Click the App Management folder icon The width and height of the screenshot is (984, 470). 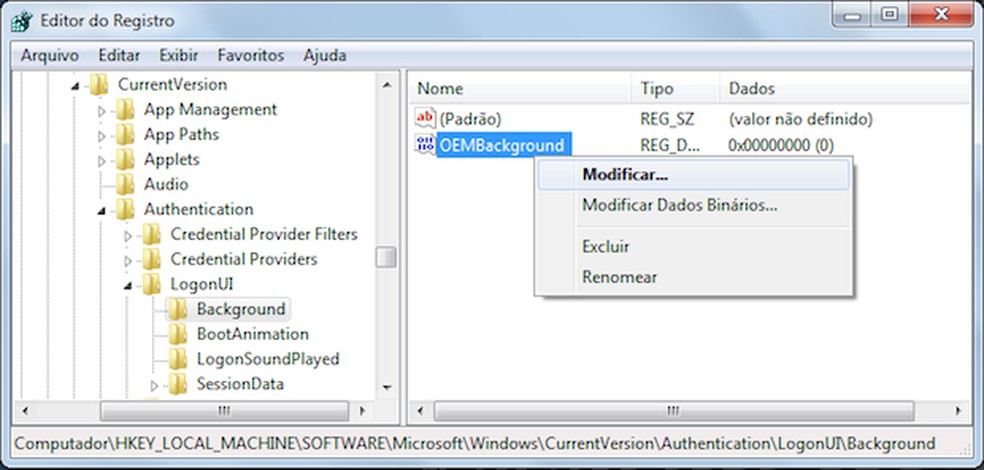(x=125, y=110)
